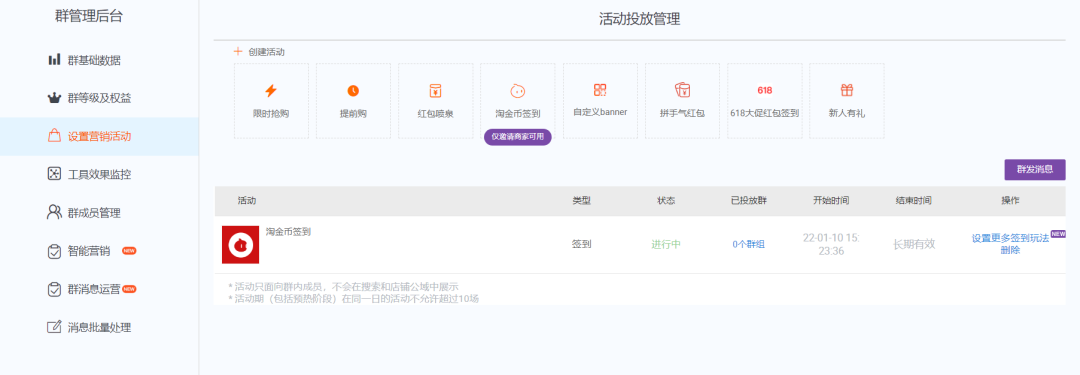Open the 群等级及权益 menu item
Image resolution: width=1080 pixels, height=375 pixels.
pyautogui.click(x=99, y=98)
